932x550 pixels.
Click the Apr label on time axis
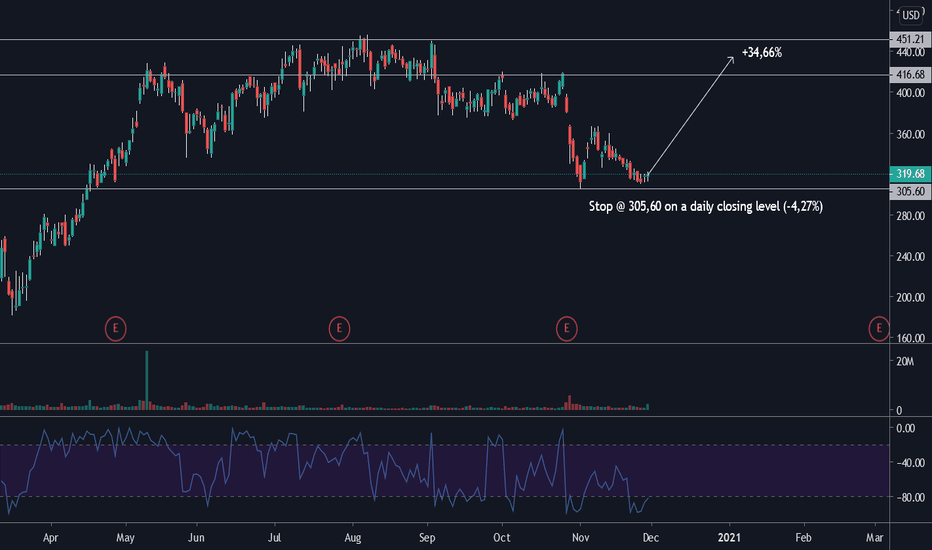(x=51, y=538)
